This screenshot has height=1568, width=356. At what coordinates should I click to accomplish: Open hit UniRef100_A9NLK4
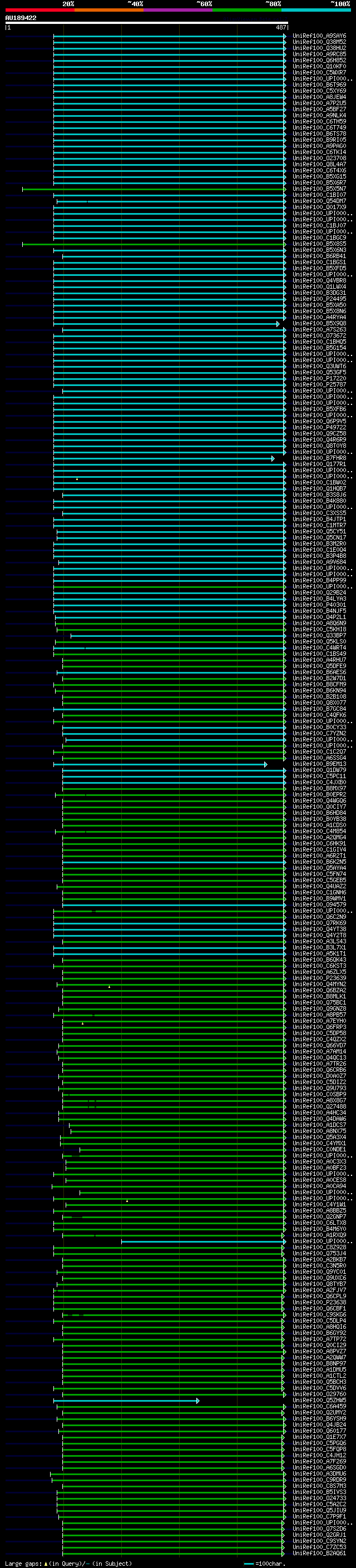[319, 115]
